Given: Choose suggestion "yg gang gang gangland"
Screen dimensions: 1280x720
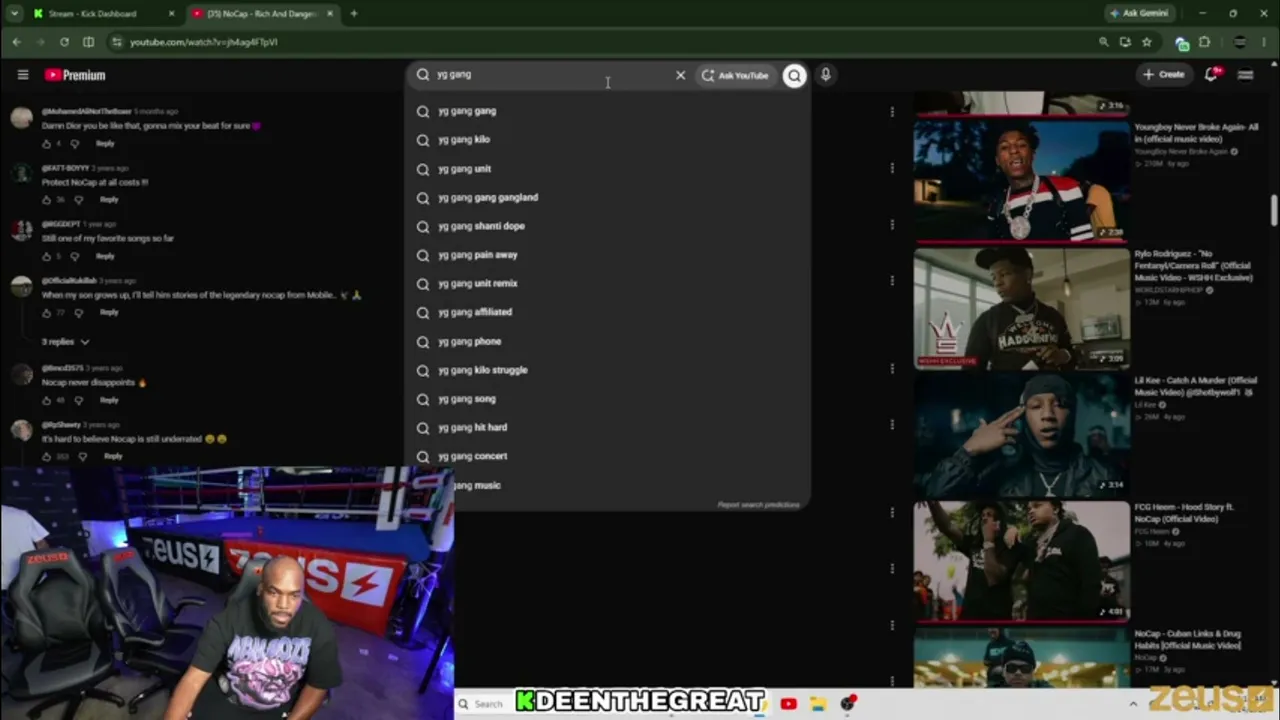Looking at the screenshot, I should [608, 198].
